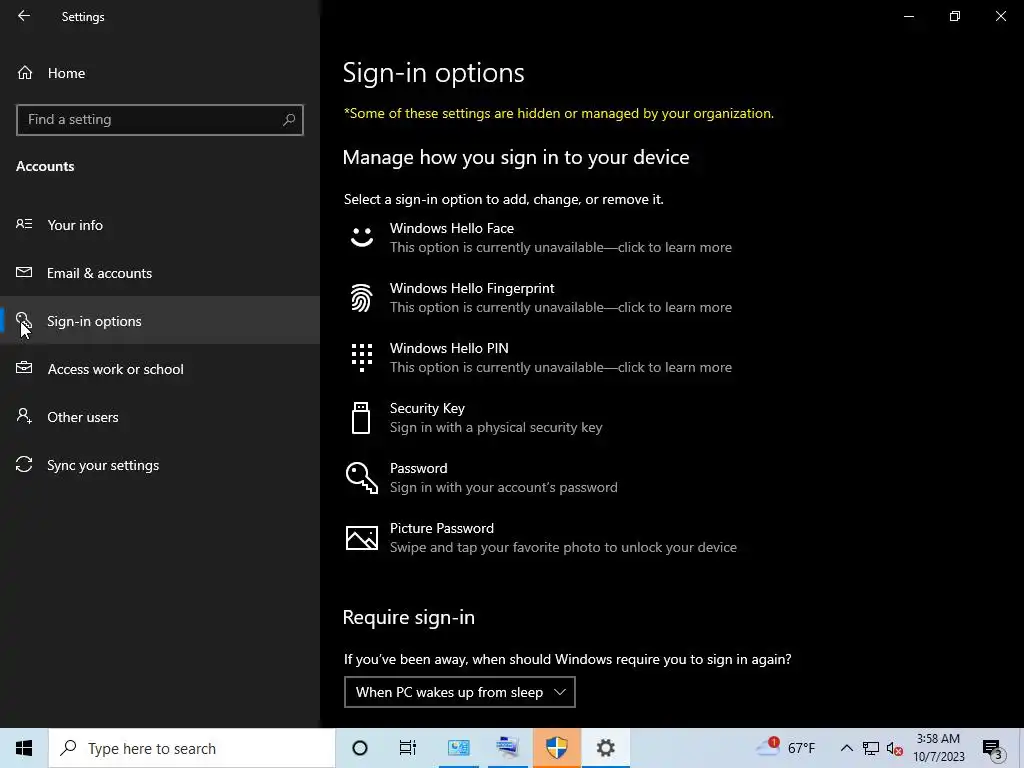Minimize the Settings window

click(909, 16)
